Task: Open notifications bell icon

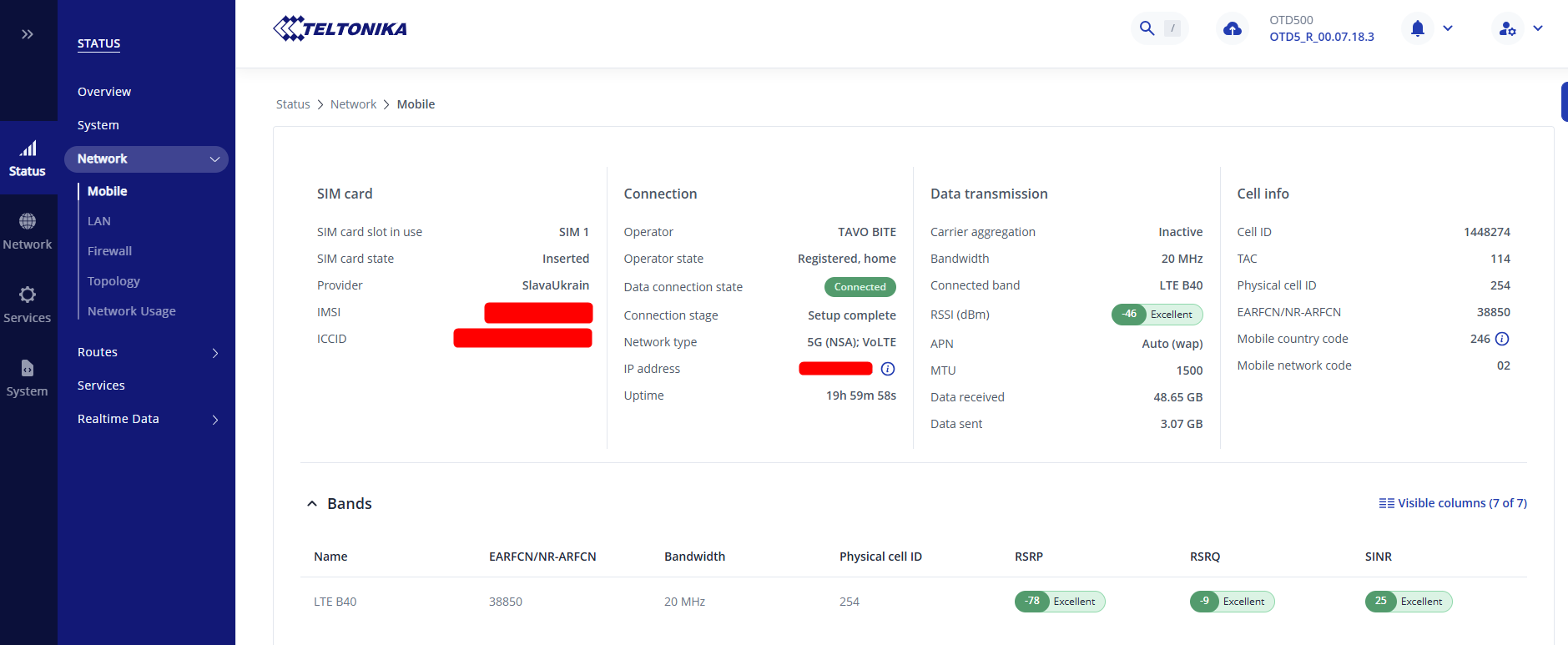Action: tap(1417, 28)
